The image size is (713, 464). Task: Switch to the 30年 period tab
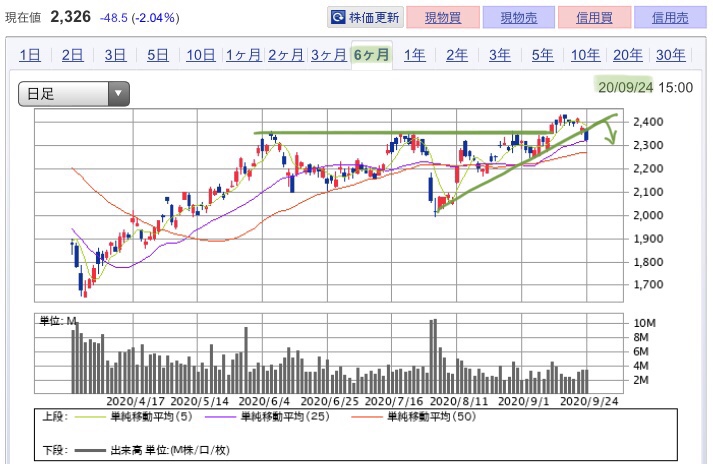click(671, 55)
